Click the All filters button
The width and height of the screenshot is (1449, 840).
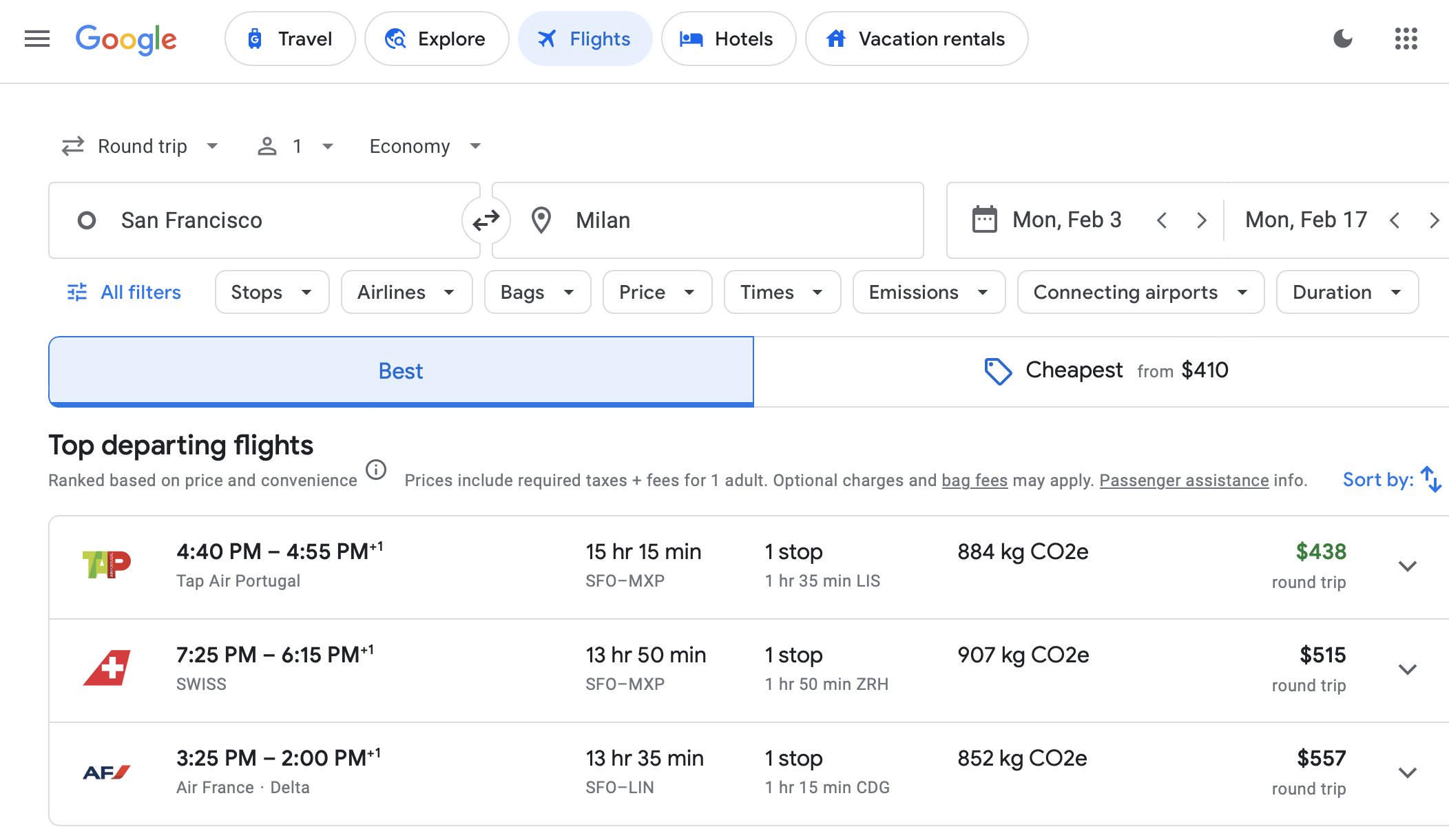pyautogui.click(x=124, y=292)
